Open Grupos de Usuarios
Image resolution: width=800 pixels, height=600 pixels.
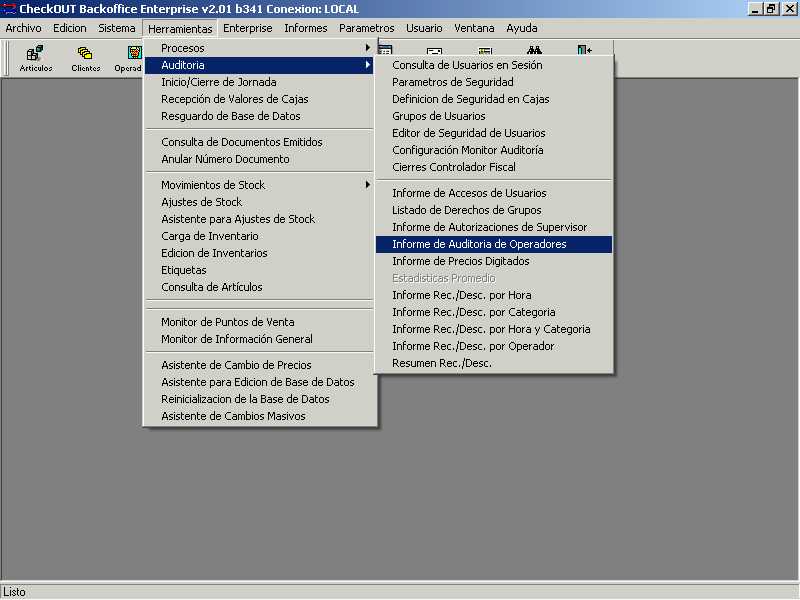[494, 116]
